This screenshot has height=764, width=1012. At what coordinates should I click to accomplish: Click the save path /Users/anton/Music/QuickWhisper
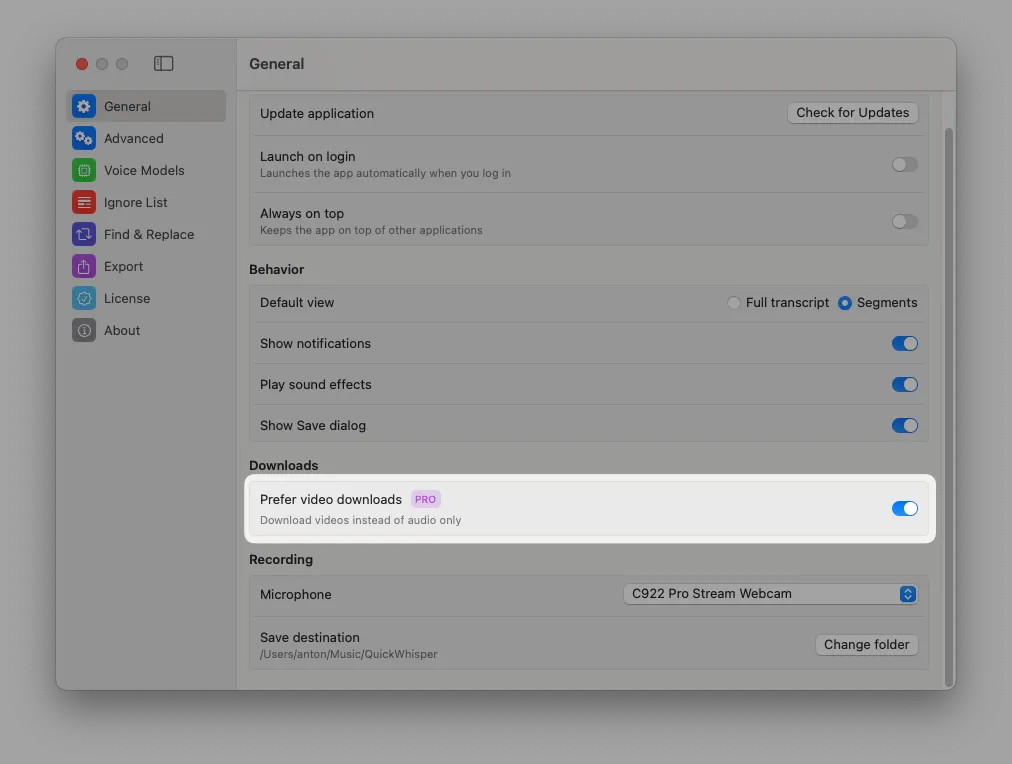click(x=349, y=654)
